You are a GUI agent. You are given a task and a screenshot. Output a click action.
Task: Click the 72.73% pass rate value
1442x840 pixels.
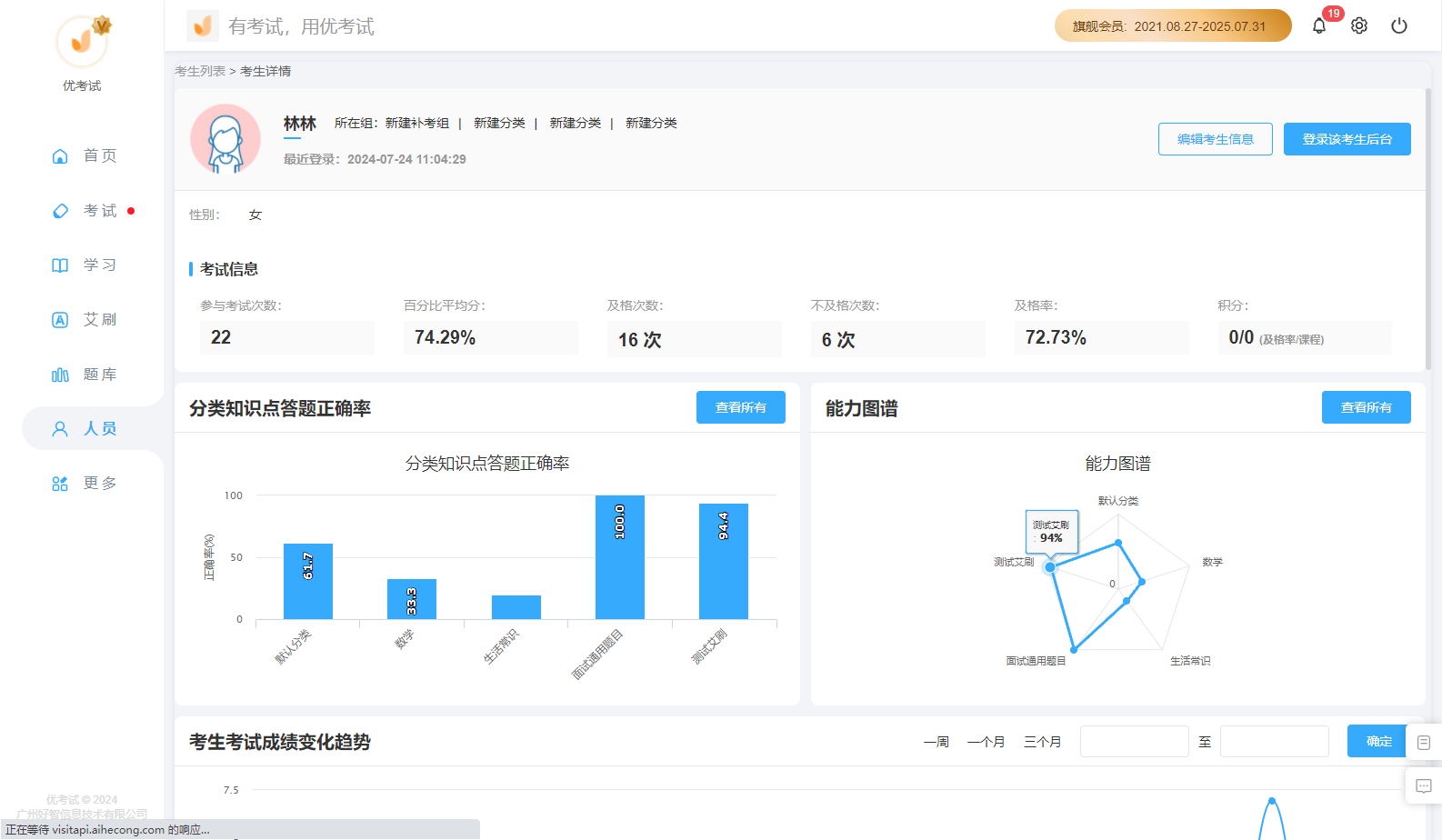pyautogui.click(x=1056, y=337)
